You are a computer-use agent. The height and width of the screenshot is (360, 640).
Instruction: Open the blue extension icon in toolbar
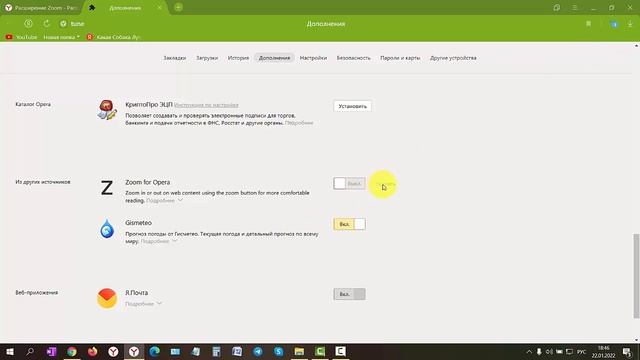614,24
